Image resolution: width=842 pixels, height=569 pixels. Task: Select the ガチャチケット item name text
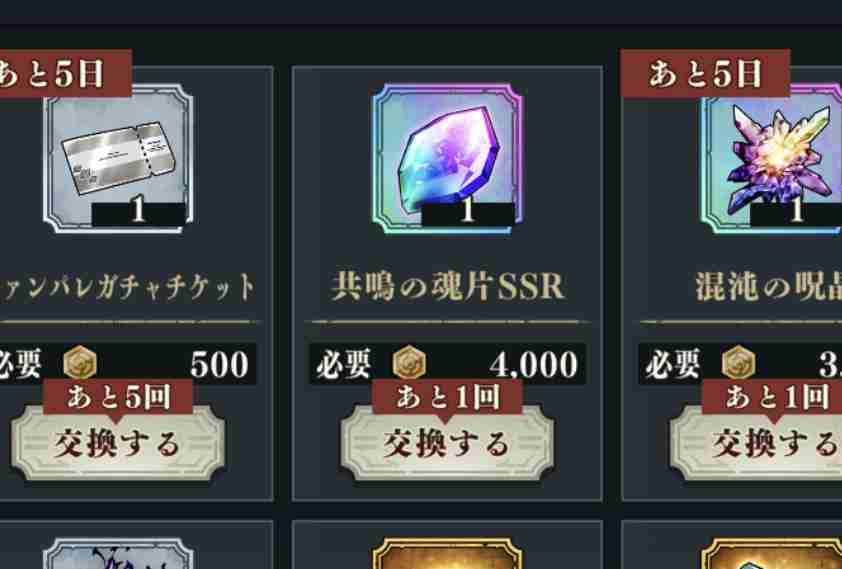pyautogui.click(x=128, y=287)
